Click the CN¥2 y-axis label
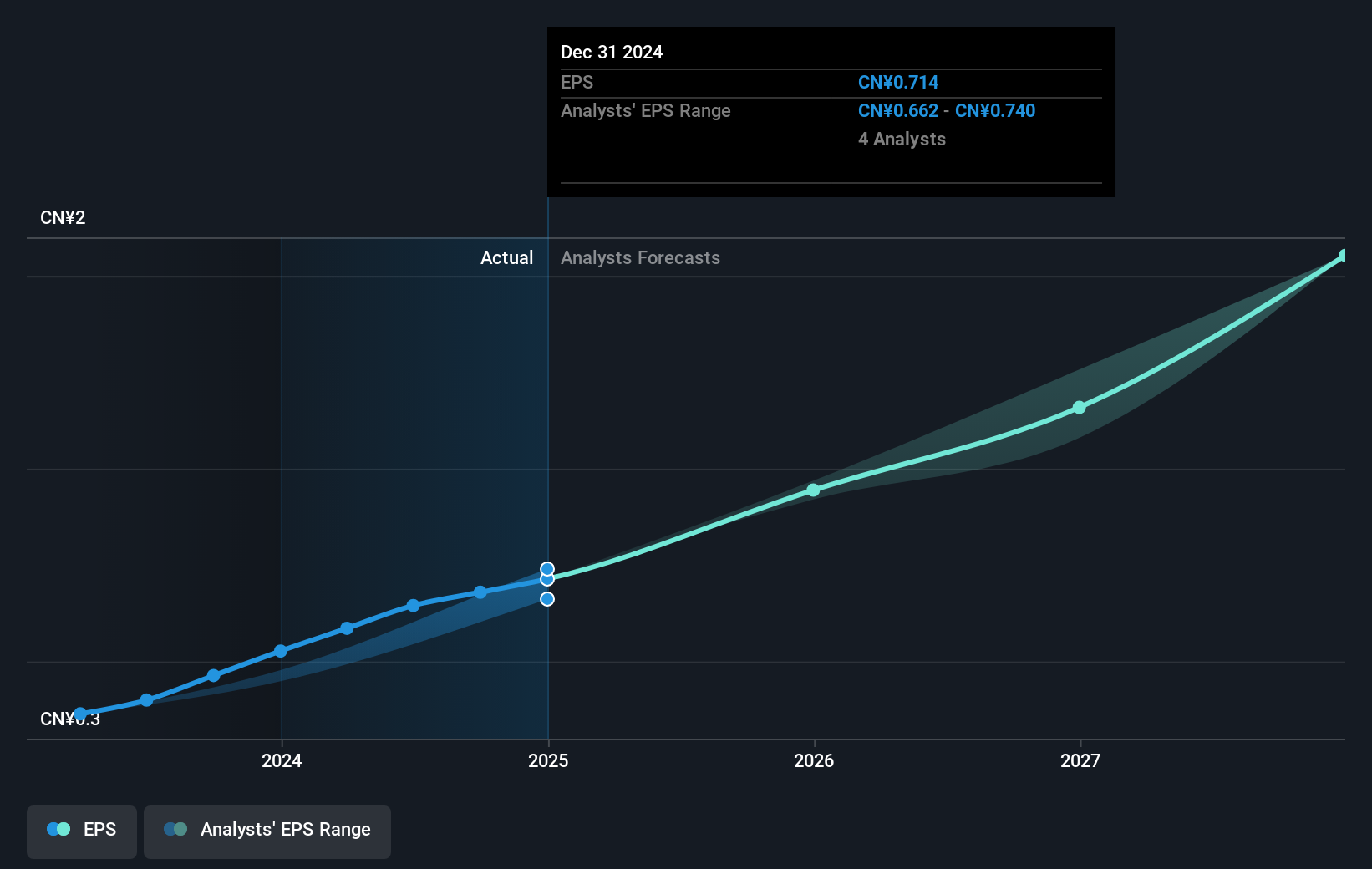Viewport: 1372px width, 869px height. point(63,217)
